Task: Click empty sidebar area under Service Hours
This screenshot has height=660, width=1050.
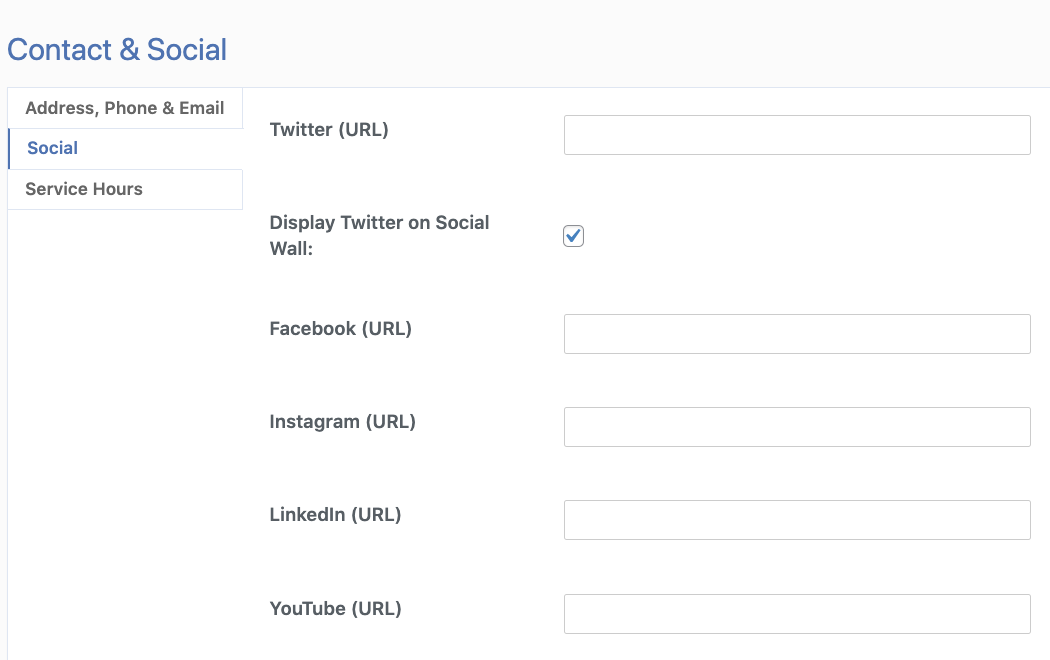Action: point(124,400)
